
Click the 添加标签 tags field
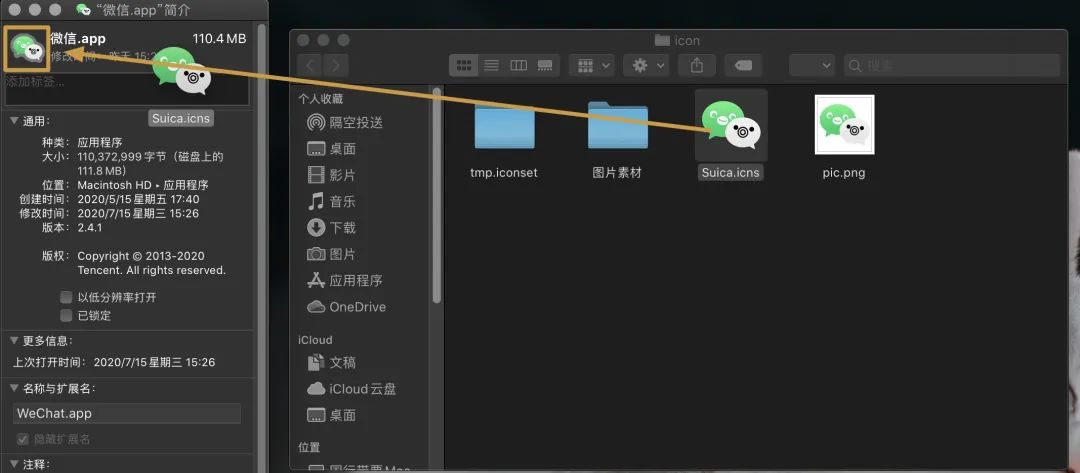pos(127,90)
